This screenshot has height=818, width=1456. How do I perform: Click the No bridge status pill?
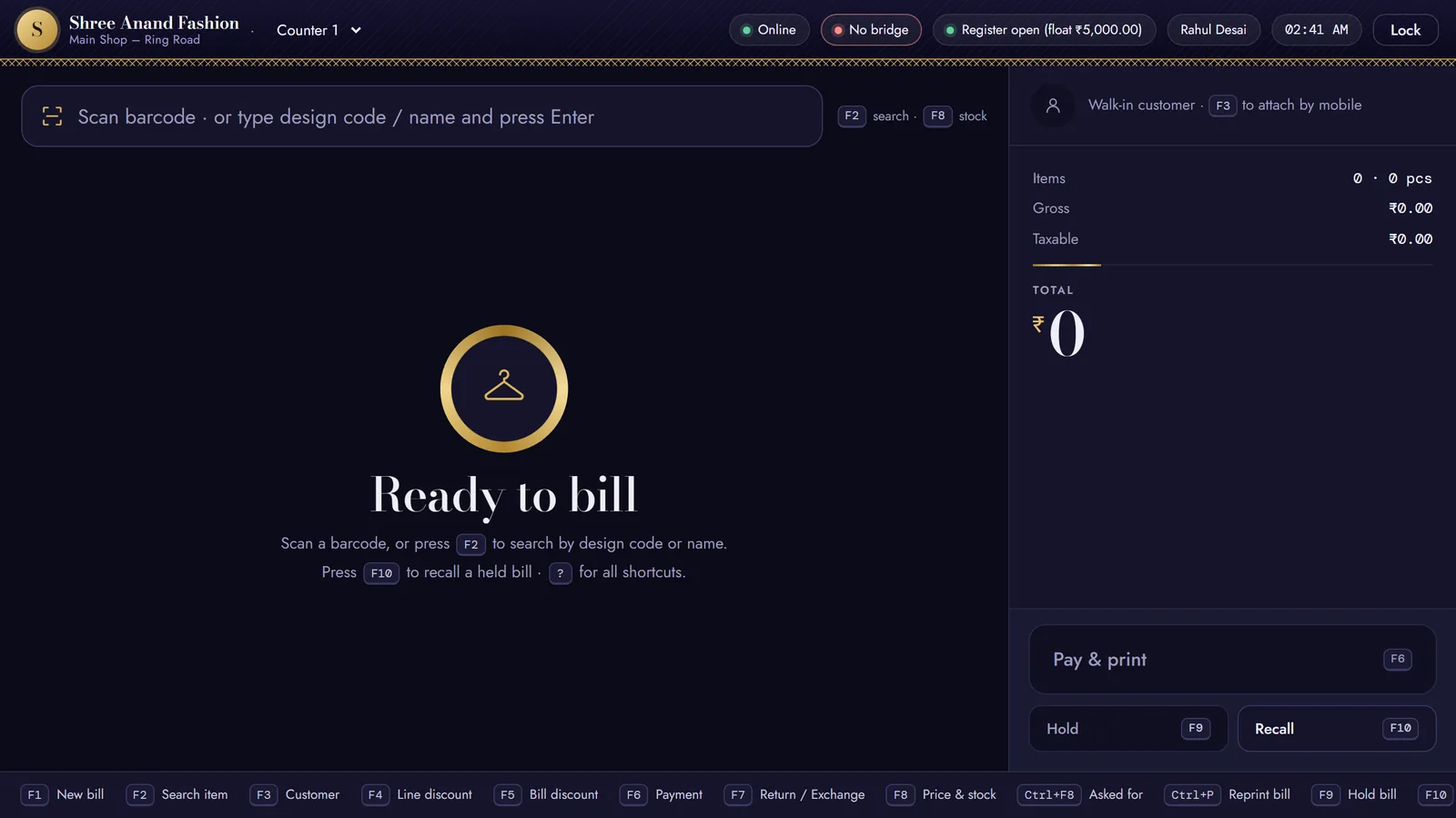871,30
